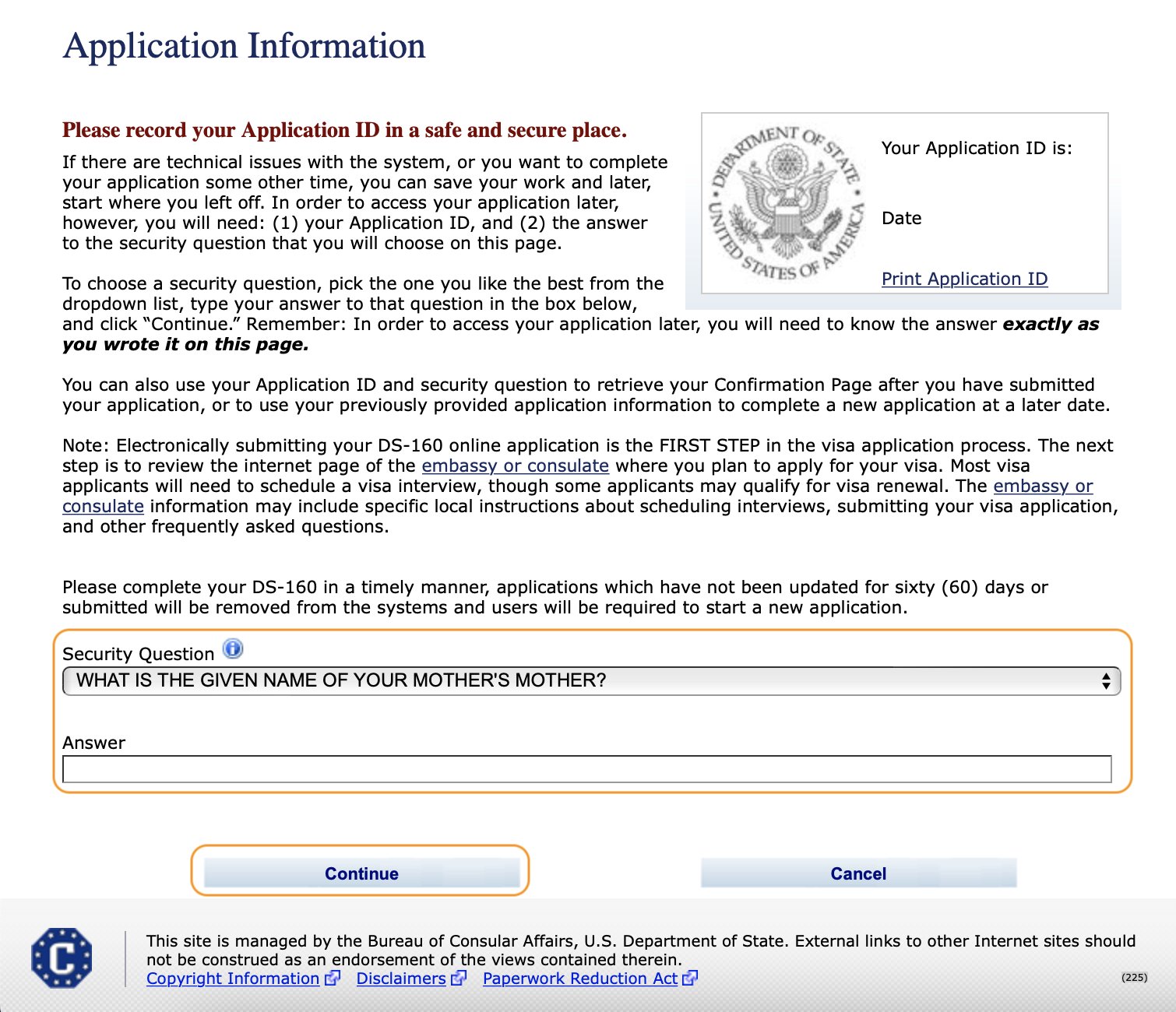Screen dimensions: 1176x1012
Task: Open the Paperwork Reduction Act link
Action: point(580,979)
